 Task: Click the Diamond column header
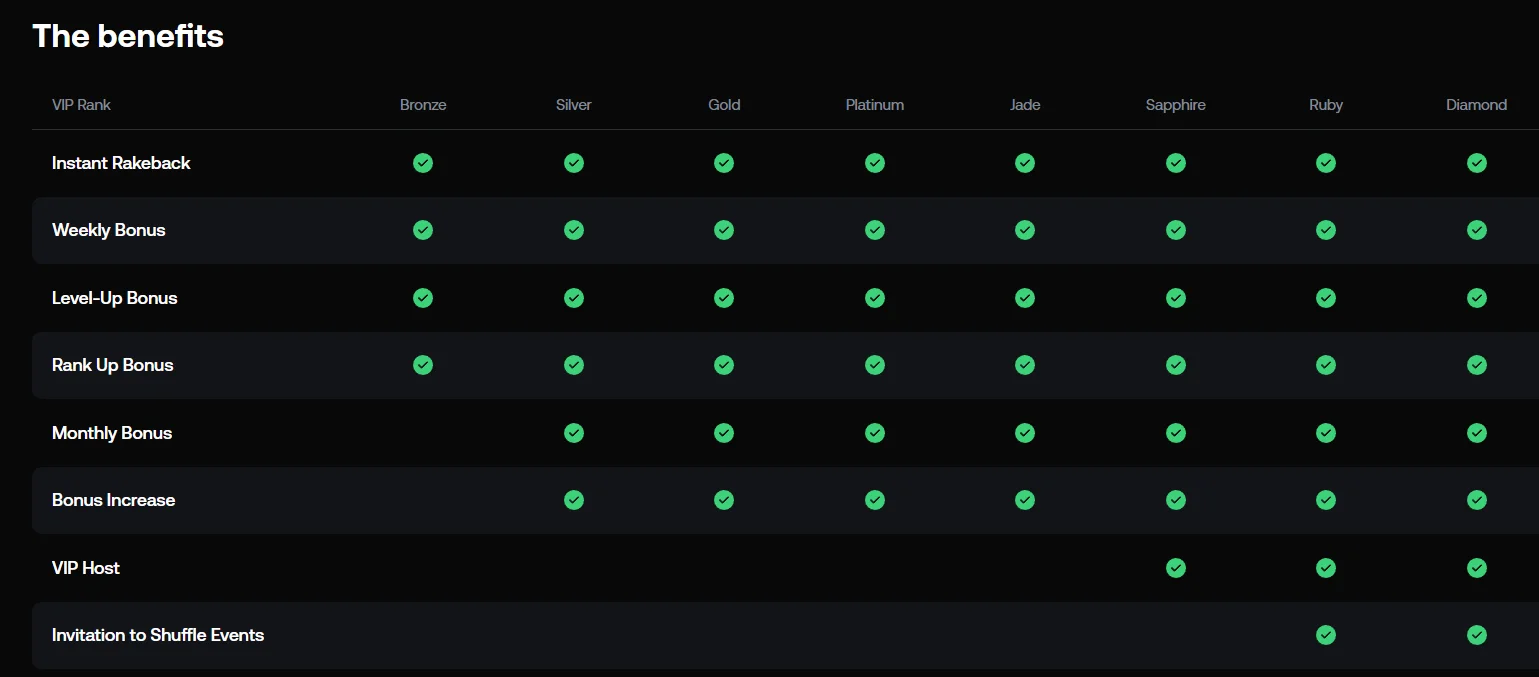point(1477,105)
